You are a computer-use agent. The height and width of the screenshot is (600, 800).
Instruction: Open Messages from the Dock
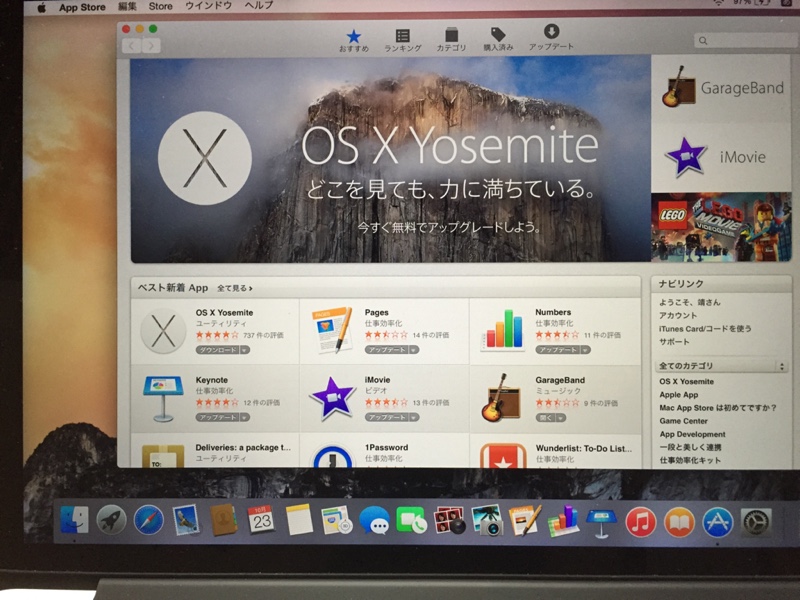[374, 520]
